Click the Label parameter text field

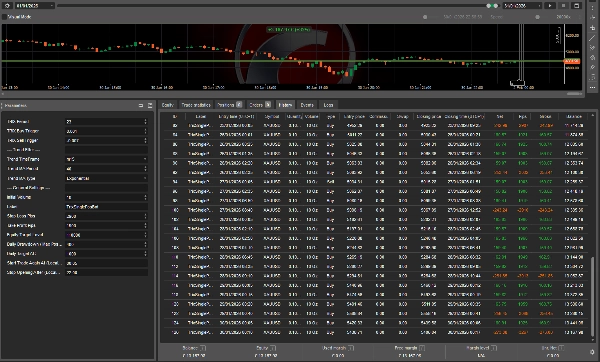106,207
